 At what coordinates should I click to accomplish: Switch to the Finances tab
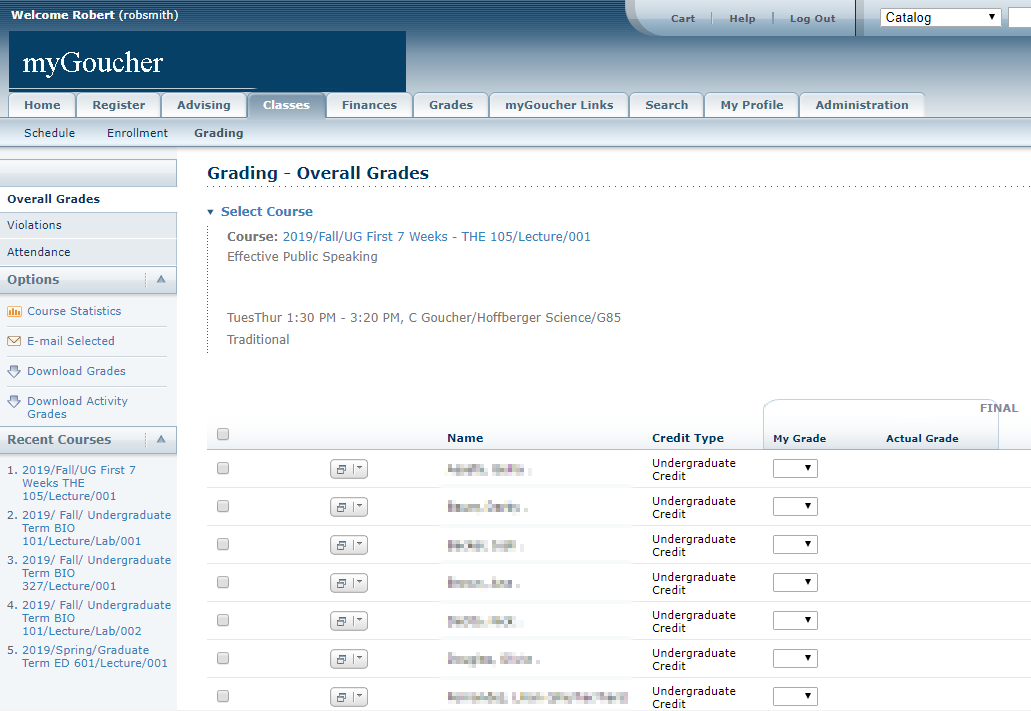(369, 105)
